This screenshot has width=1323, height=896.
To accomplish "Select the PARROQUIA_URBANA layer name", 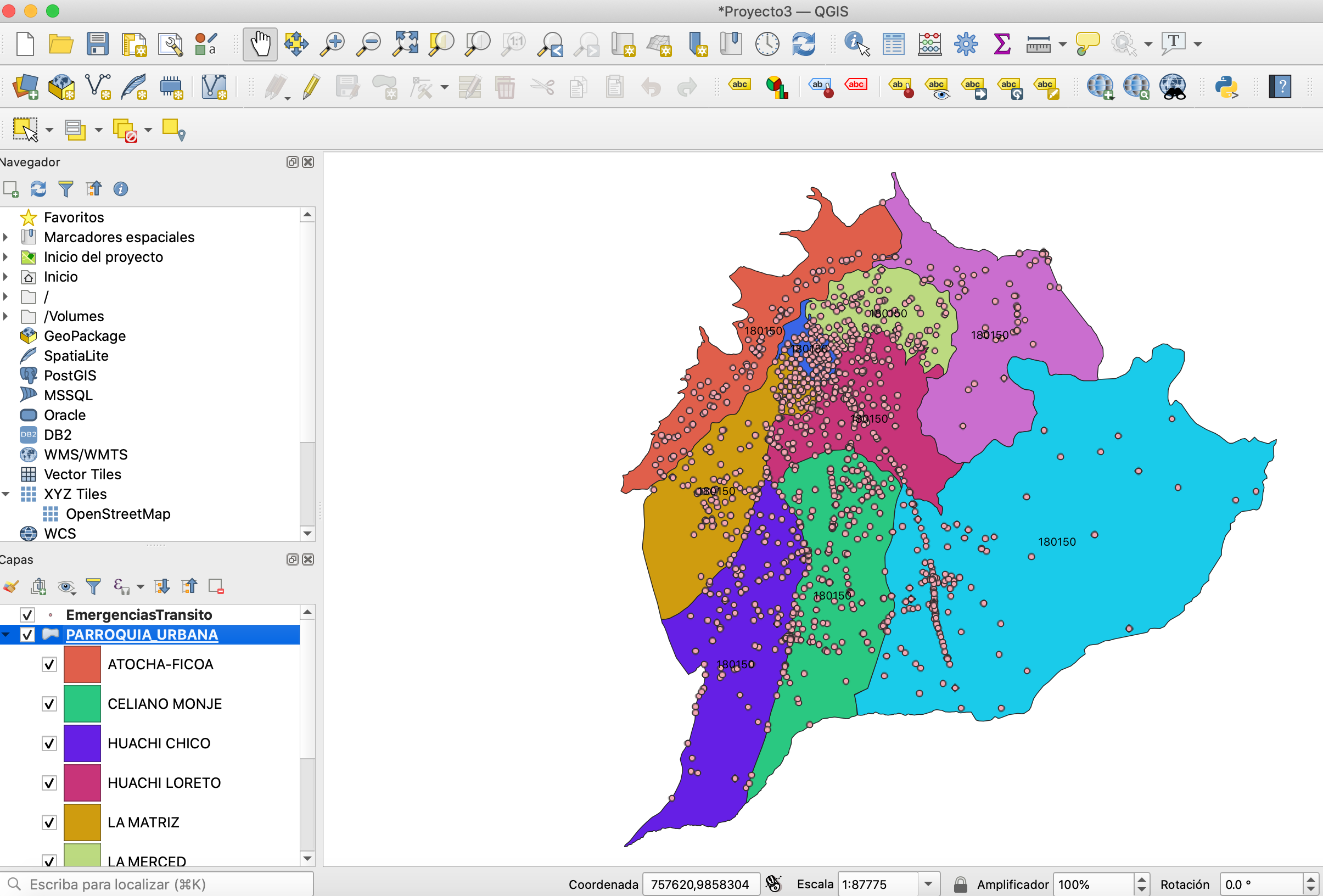I will pos(142,635).
